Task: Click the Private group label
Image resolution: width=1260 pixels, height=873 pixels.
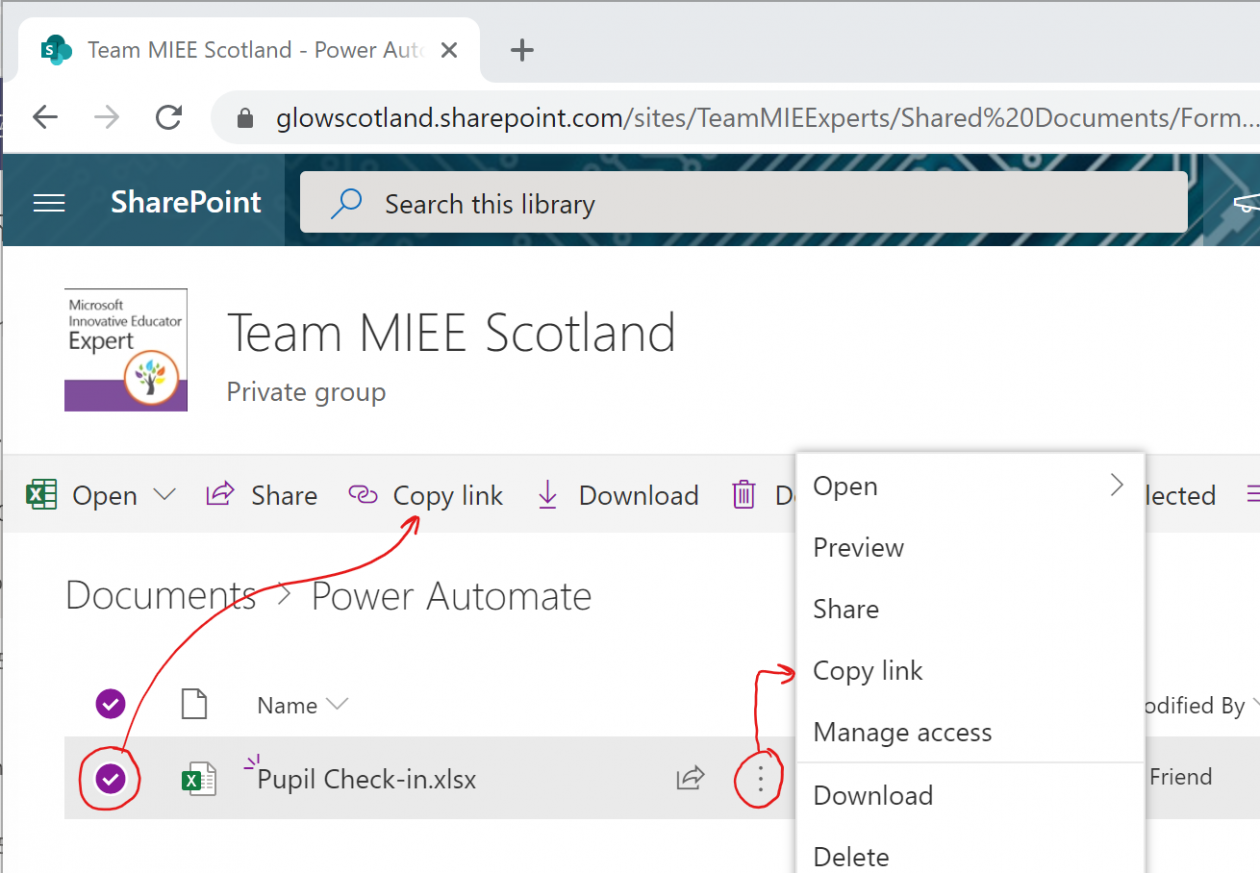Action: 306,392
